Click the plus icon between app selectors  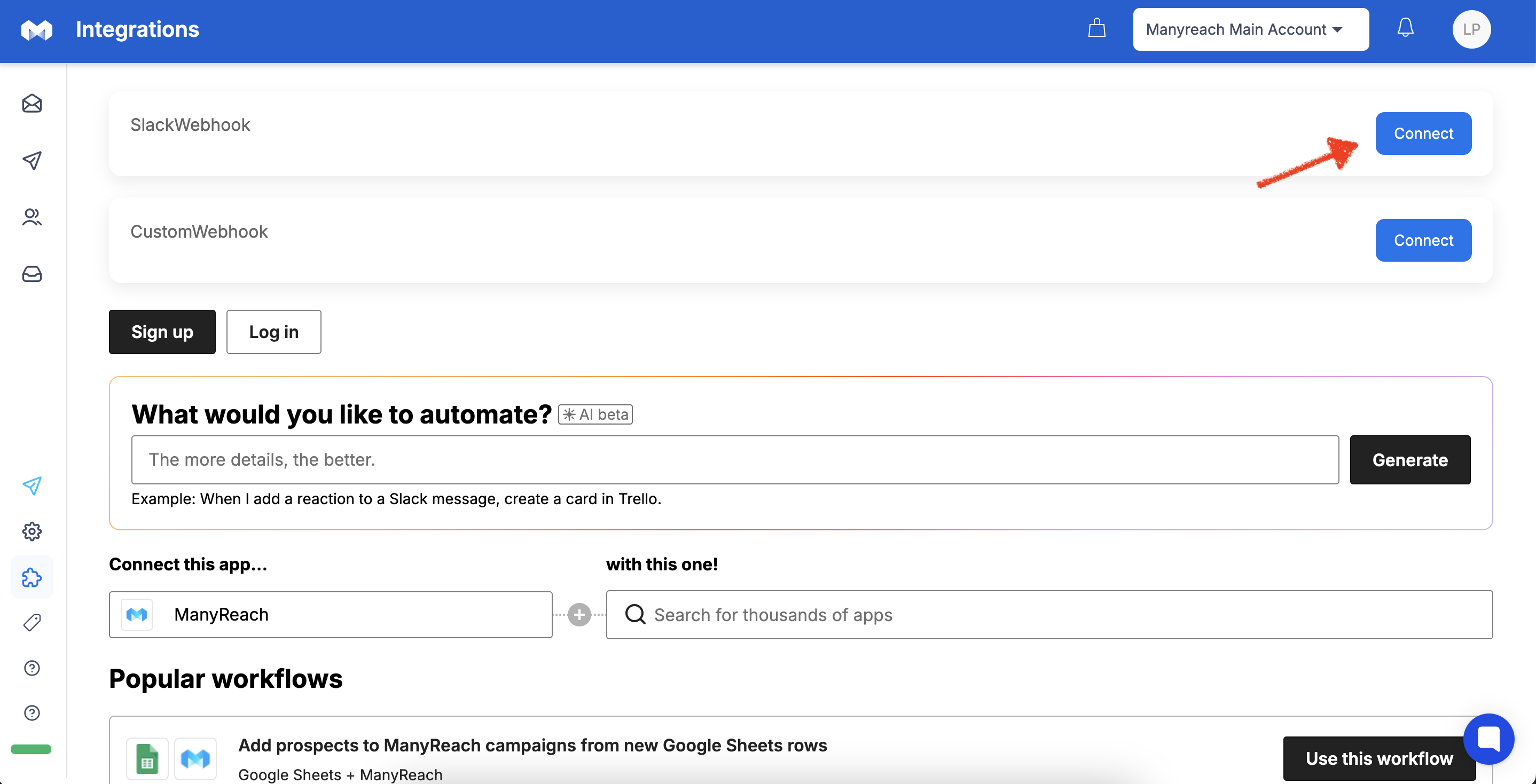[579, 615]
